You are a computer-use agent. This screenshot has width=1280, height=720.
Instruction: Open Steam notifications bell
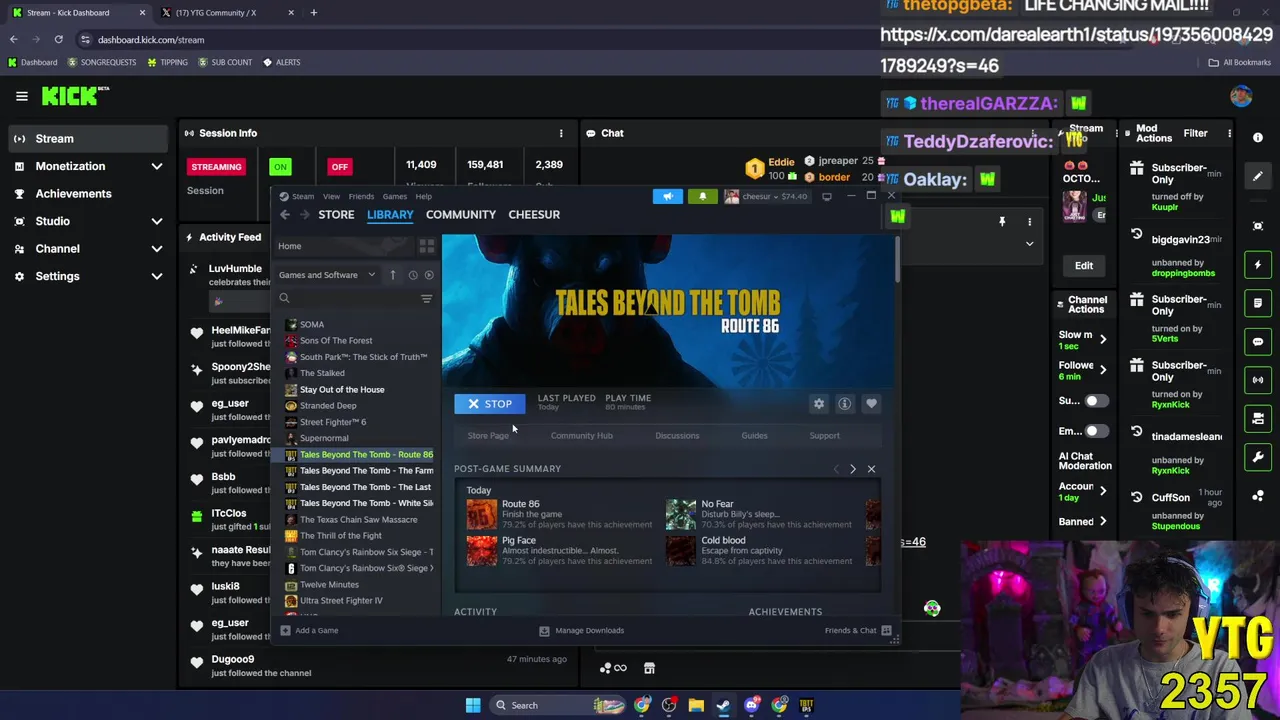[x=702, y=196]
